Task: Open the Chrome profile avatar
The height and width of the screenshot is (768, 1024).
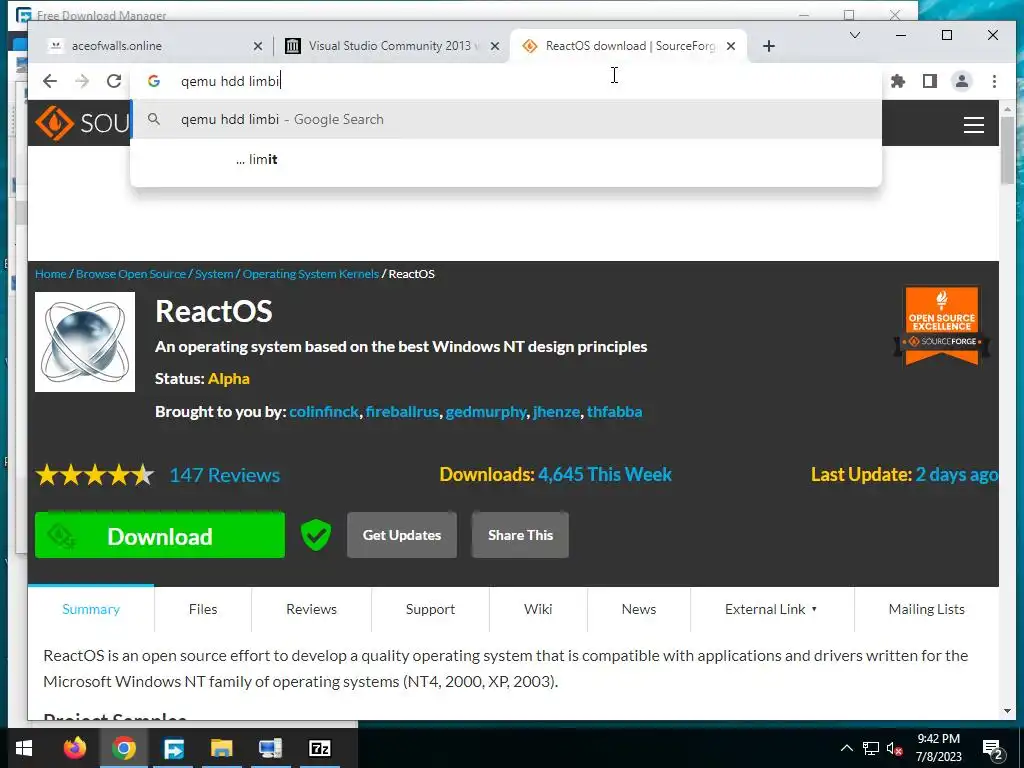Action: pyautogui.click(x=962, y=81)
